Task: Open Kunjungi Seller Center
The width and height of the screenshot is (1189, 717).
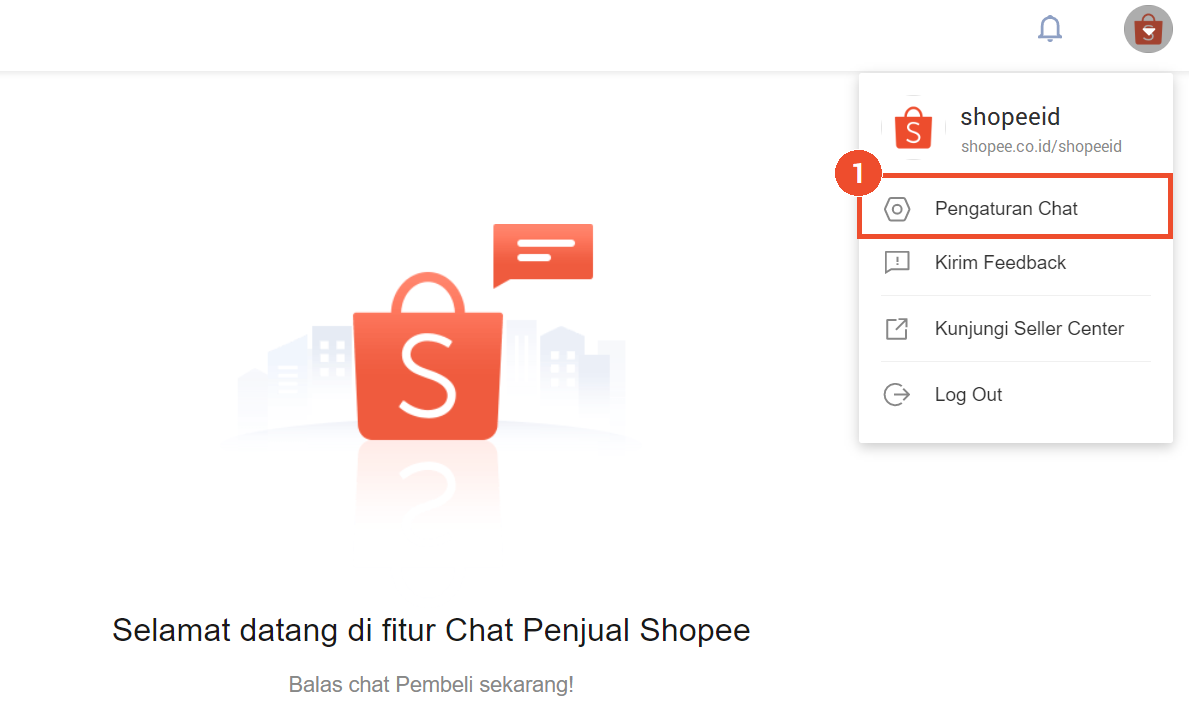Action: pyautogui.click(x=1015, y=328)
